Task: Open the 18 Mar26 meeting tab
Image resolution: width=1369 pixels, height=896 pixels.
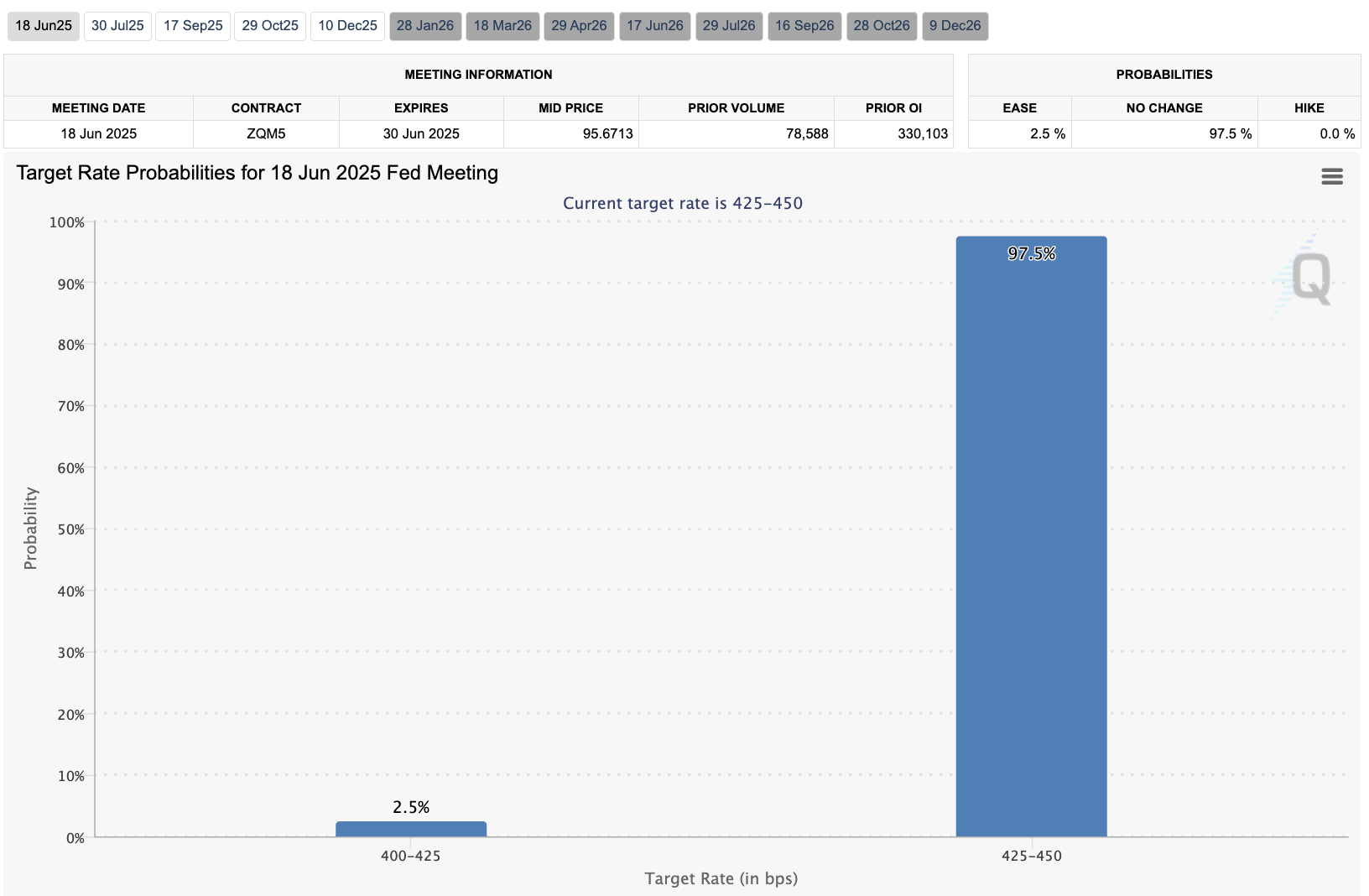Action: point(502,26)
